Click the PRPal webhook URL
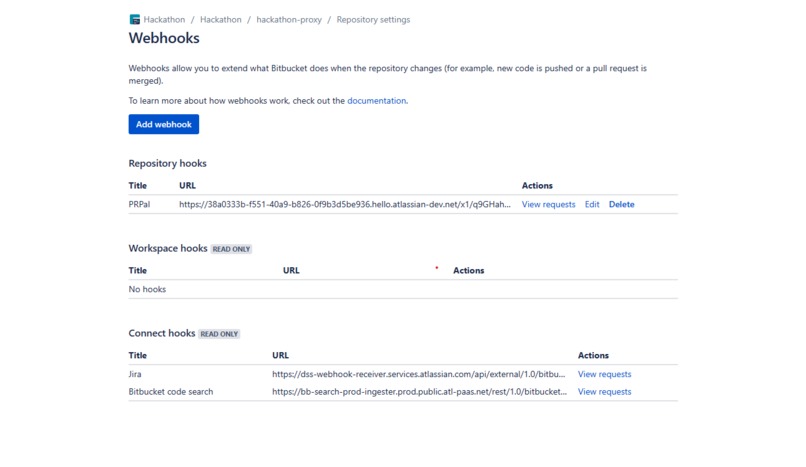The image size is (806, 467). coord(345,204)
